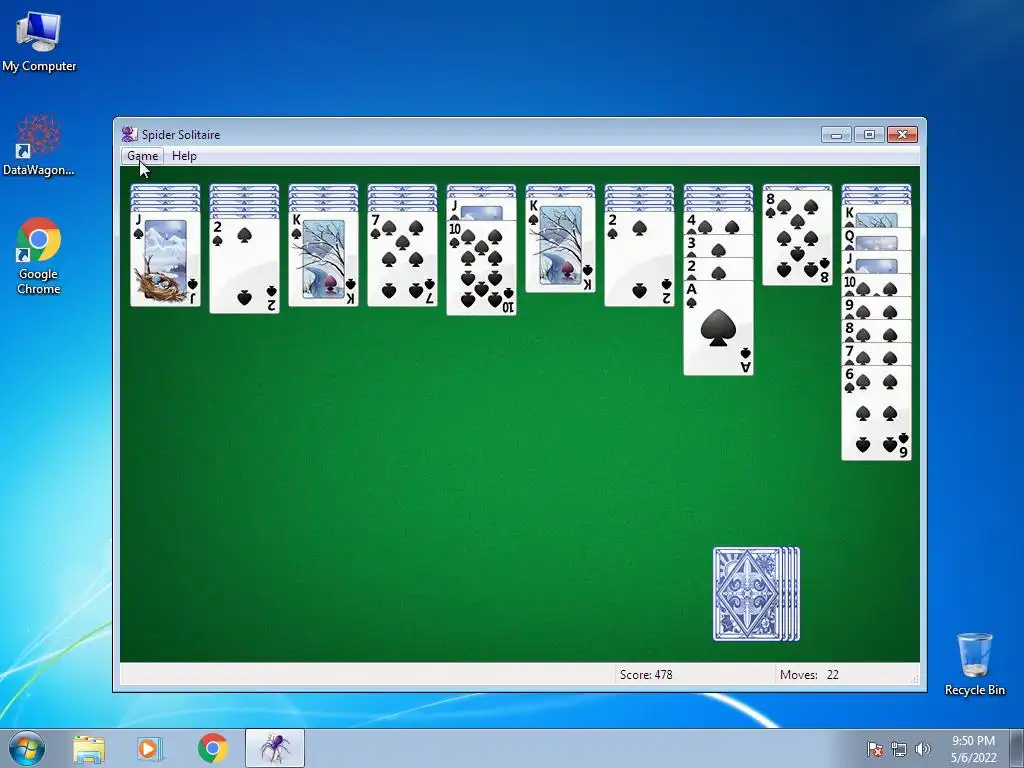Open the Help menu
Screen dimensions: 1024x768
point(184,156)
